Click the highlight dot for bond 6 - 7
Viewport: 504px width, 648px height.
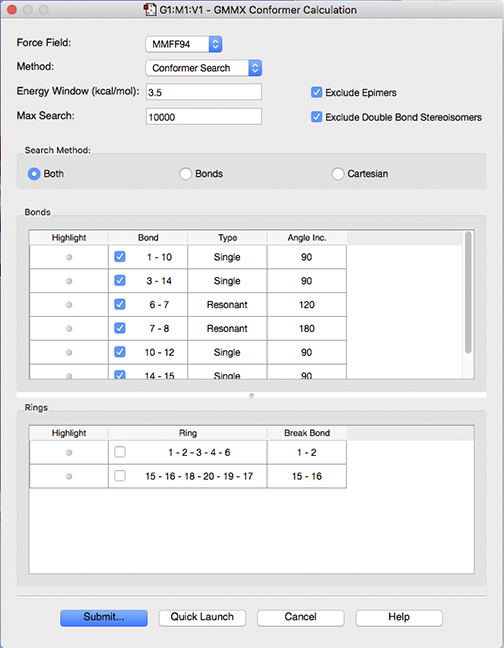tap(69, 305)
